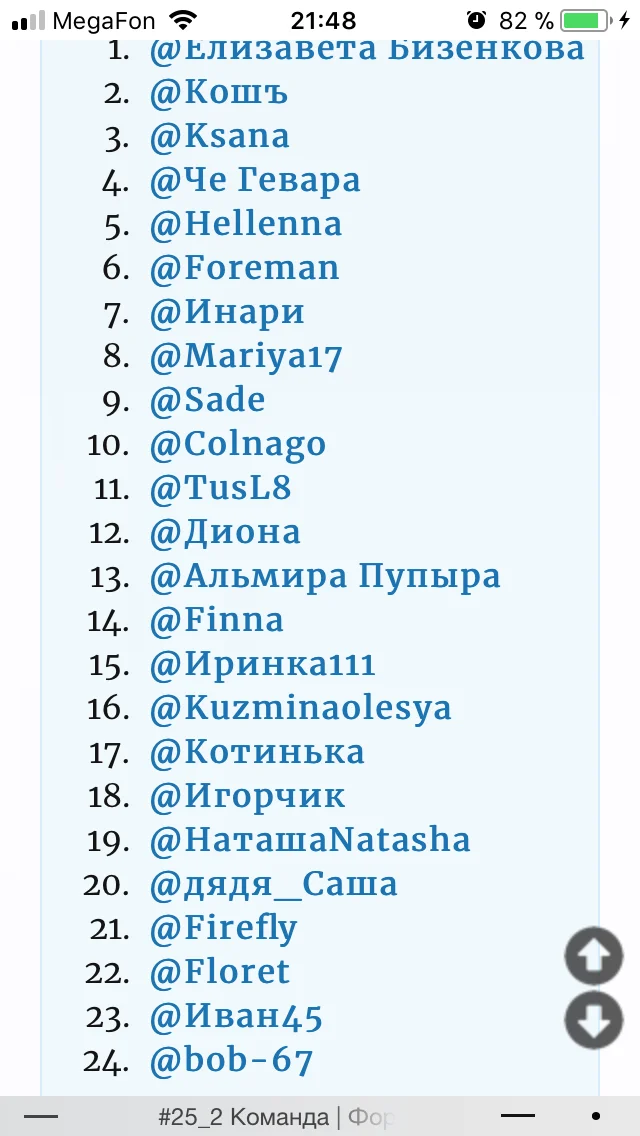Select the @Foreman mention
The height and width of the screenshot is (1136, 640).
click(x=245, y=269)
